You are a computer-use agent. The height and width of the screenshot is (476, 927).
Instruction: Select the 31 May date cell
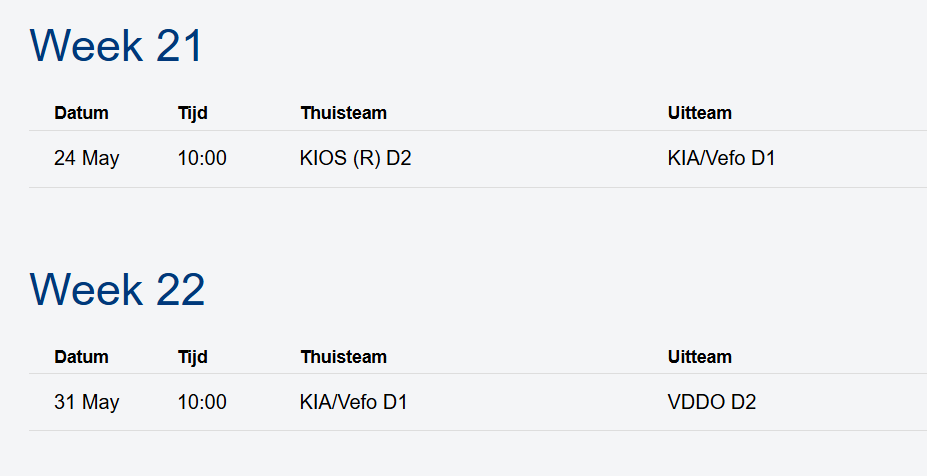point(87,402)
